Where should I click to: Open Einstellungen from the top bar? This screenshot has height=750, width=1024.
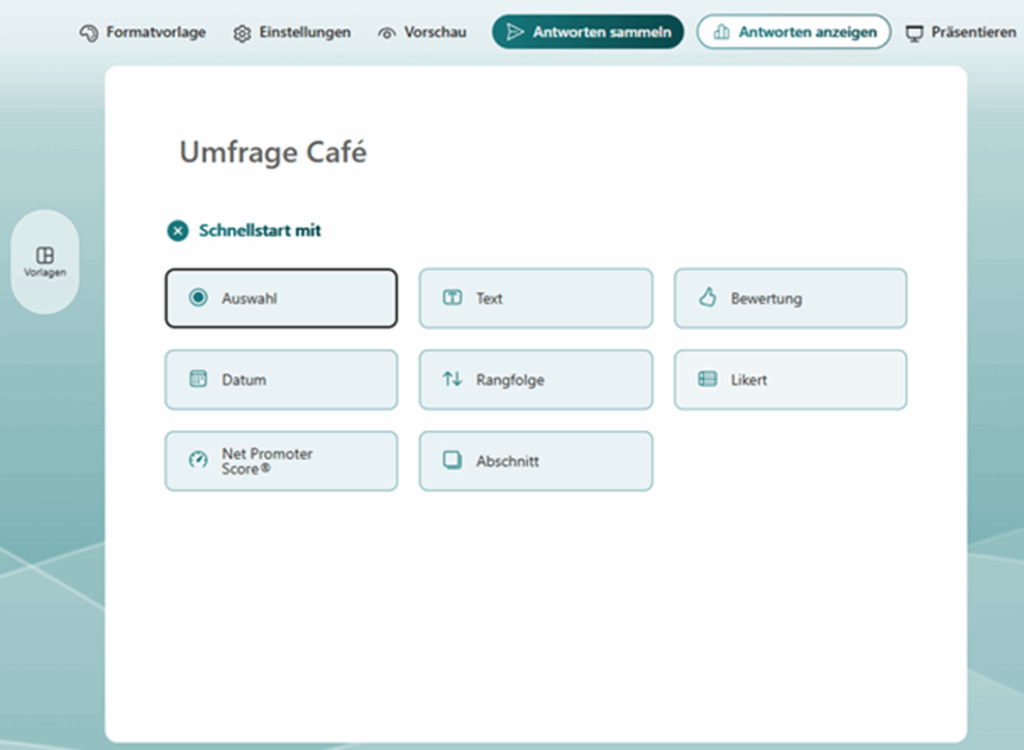point(292,32)
